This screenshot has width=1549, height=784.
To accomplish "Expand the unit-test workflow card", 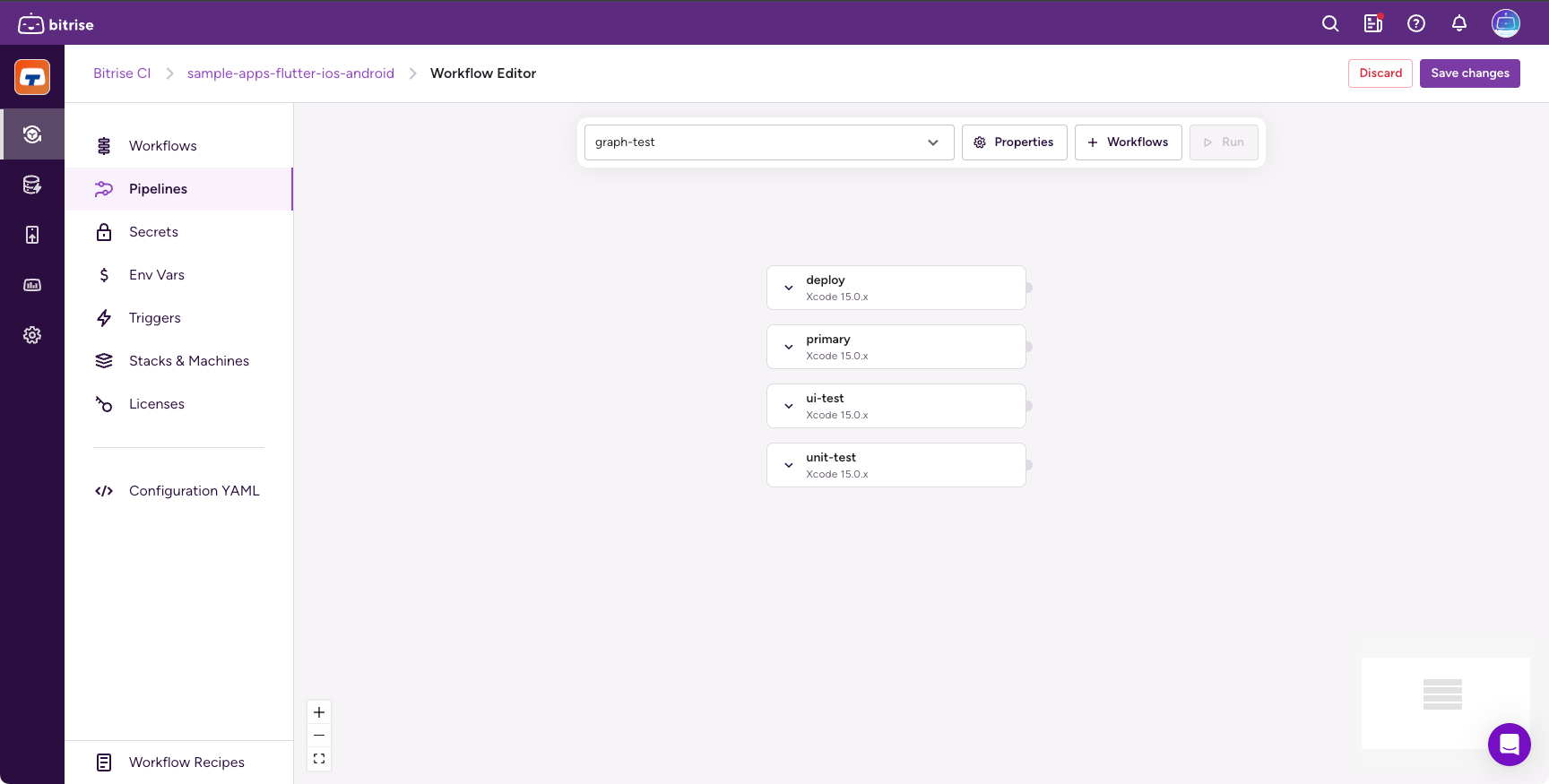I will pyautogui.click(x=789, y=465).
